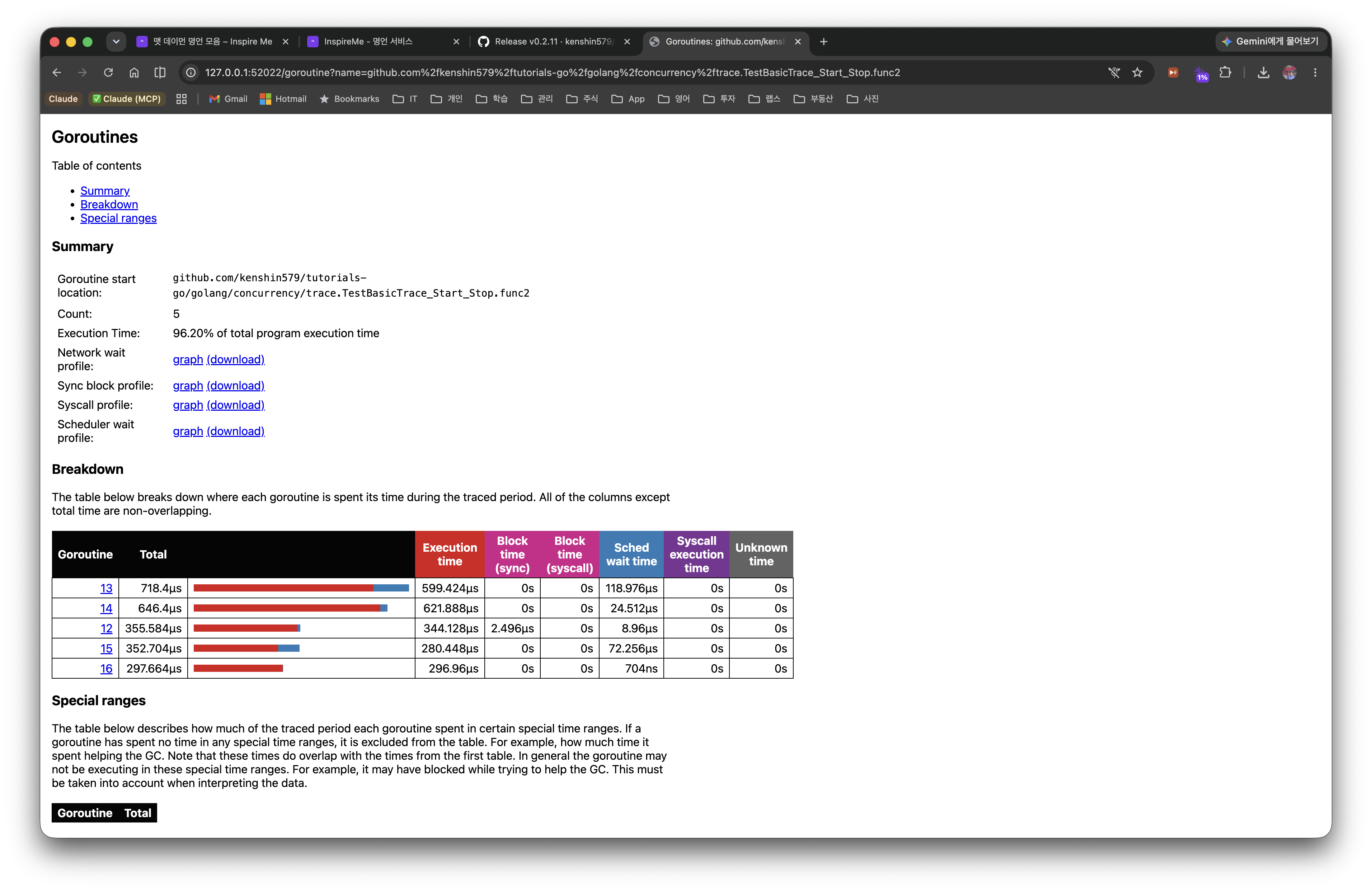Close the Goroutines tab

[x=798, y=42]
